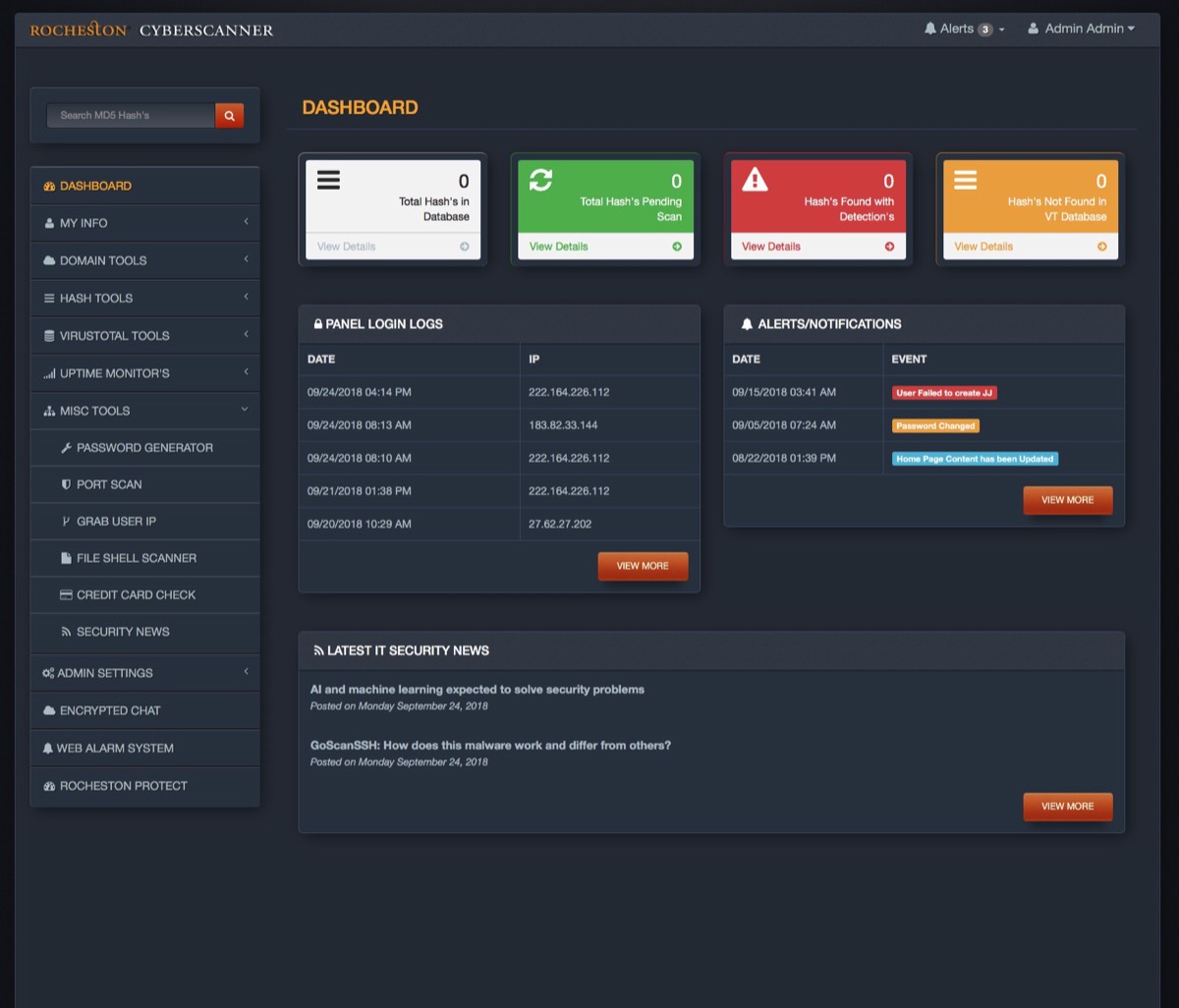The width and height of the screenshot is (1179, 1008).
Task: Click arrow icon on Not Found in VT card
Action: click(1102, 247)
